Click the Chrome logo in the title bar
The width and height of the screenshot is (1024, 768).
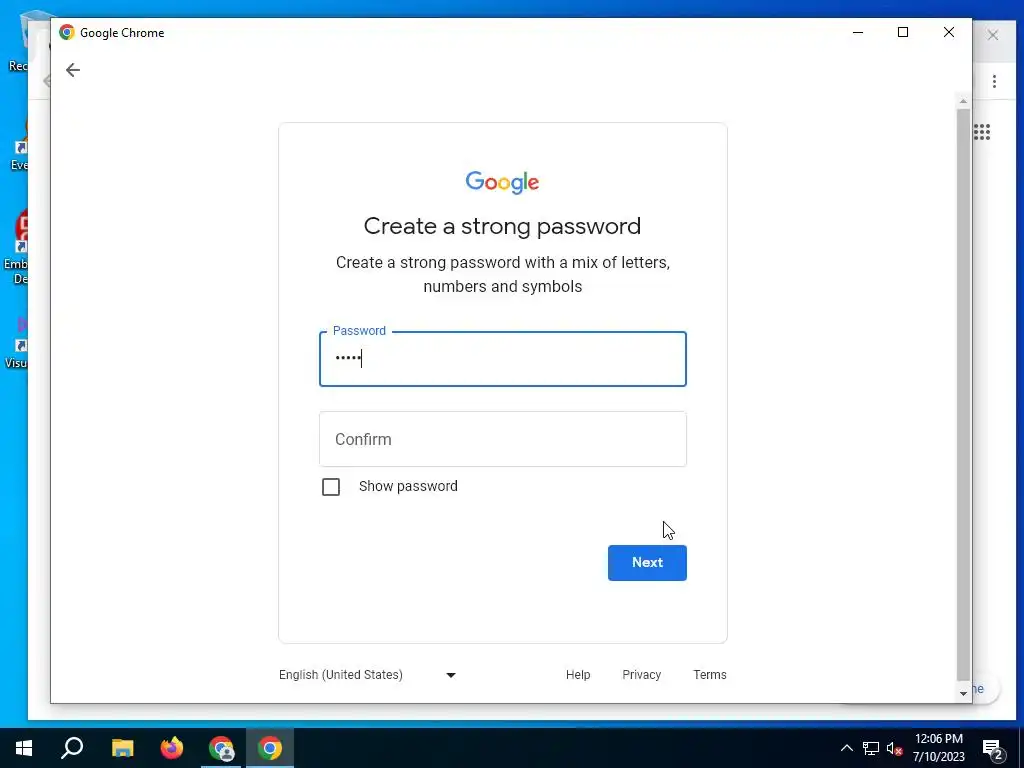point(67,33)
